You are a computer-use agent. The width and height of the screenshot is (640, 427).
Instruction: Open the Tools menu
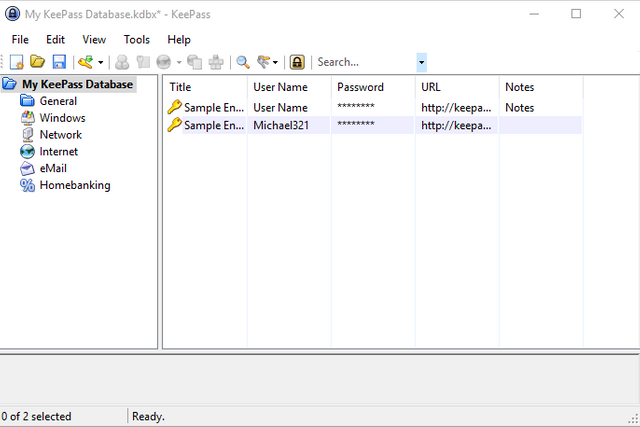click(x=137, y=40)
